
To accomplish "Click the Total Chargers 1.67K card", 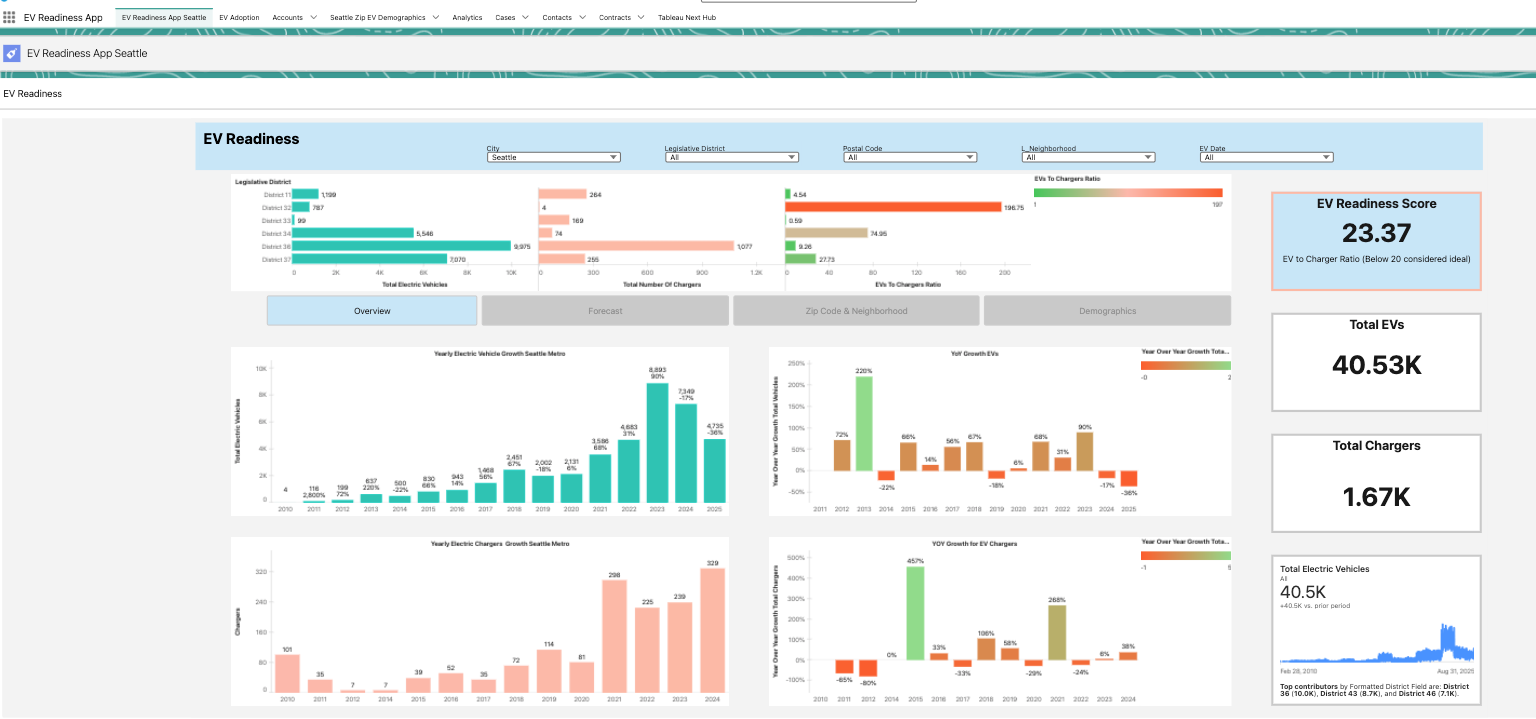I will click(x=1376, y=483).
